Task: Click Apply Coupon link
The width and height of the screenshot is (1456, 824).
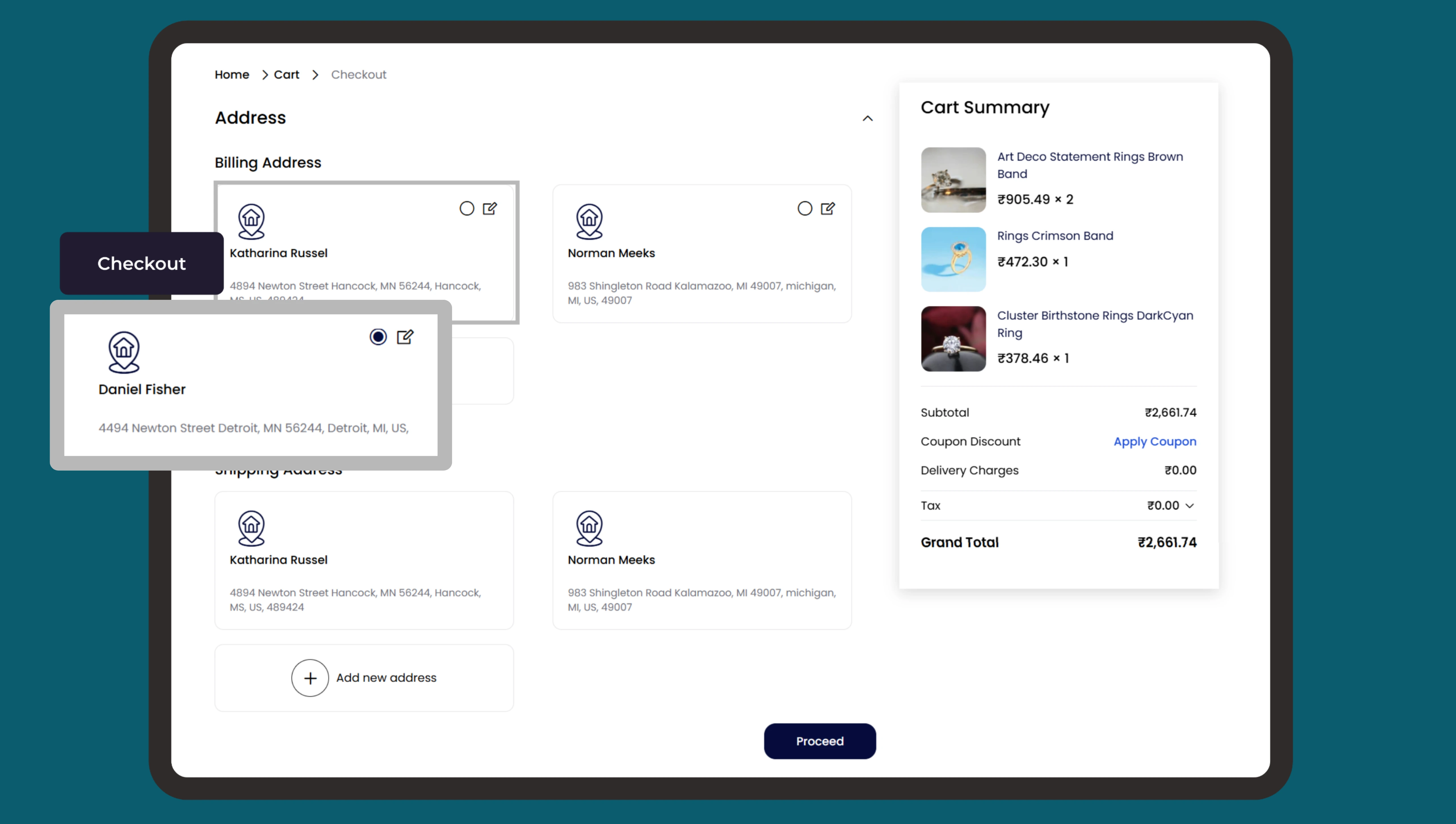Action: (x=1154, y=441)
